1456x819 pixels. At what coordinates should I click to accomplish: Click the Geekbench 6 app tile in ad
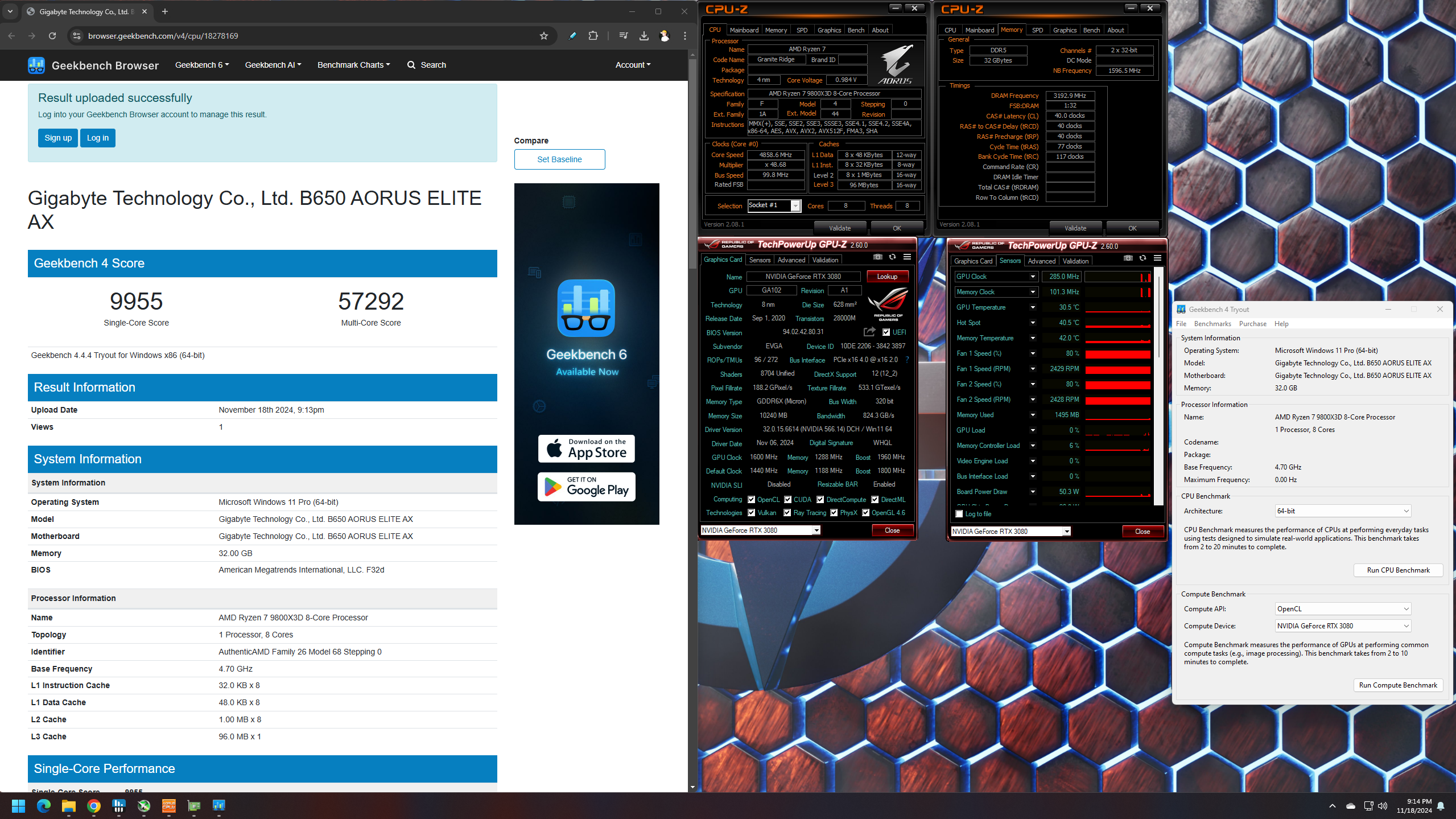(586, 308)
